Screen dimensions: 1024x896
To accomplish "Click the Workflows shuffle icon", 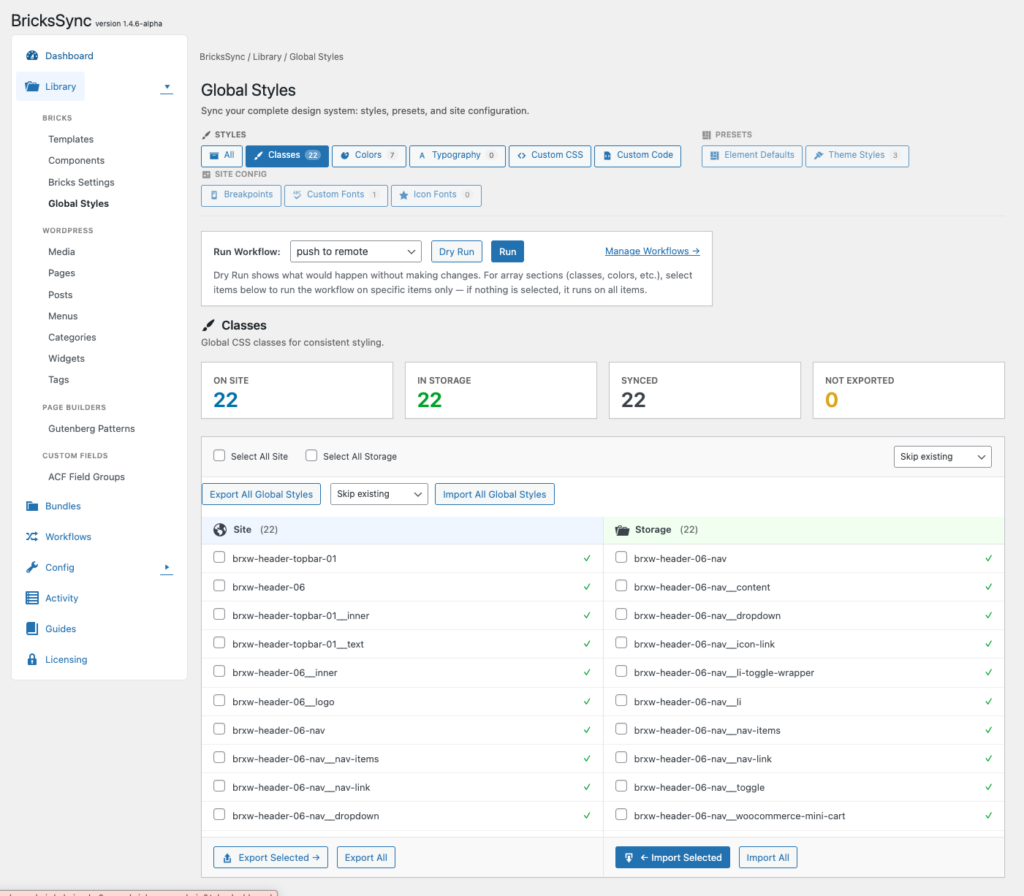I will tap(32, 537).
